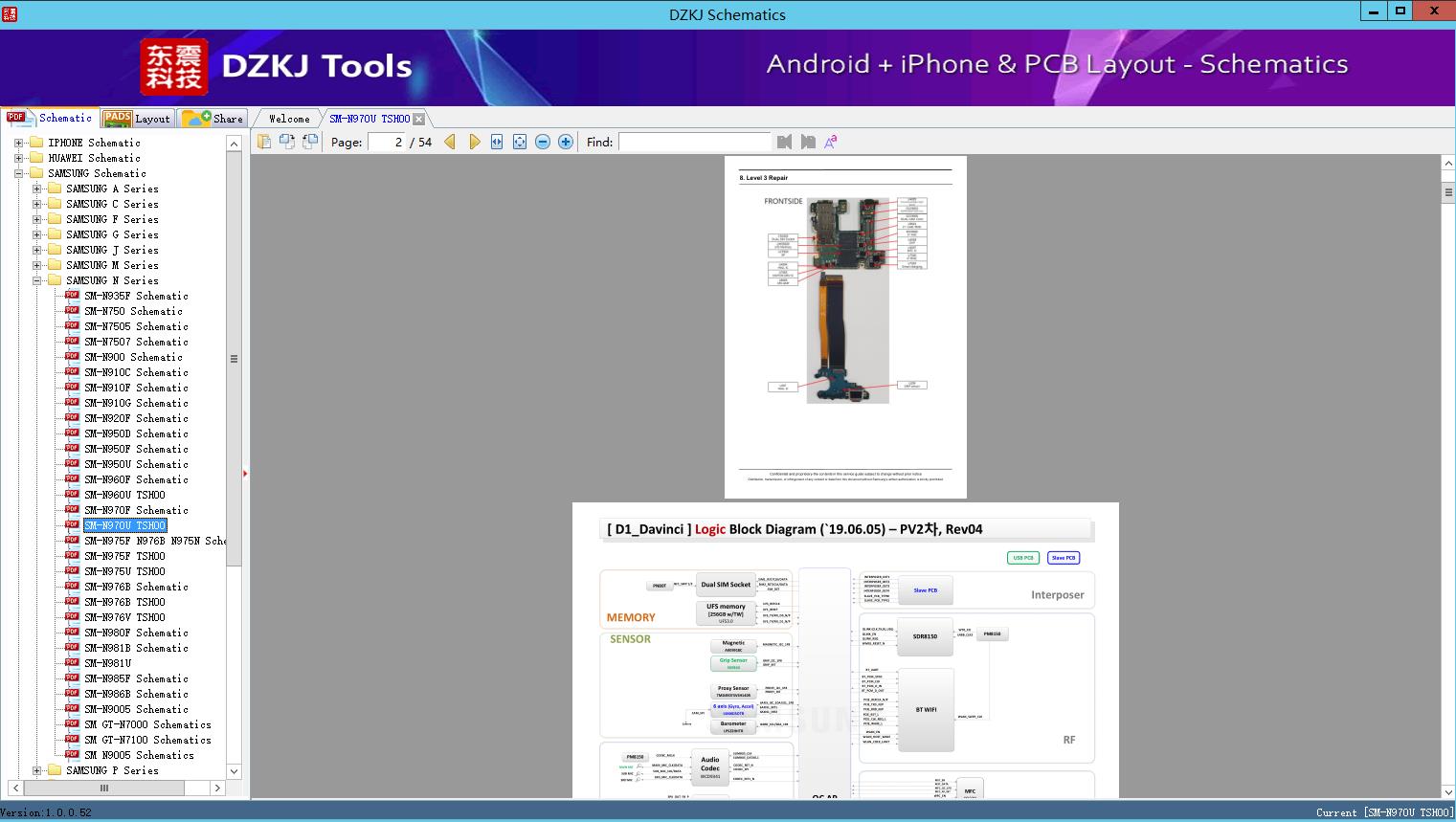Click the DZKJ red logo in banner
This screenshot has width=1456, height=822.
[174, 67]
